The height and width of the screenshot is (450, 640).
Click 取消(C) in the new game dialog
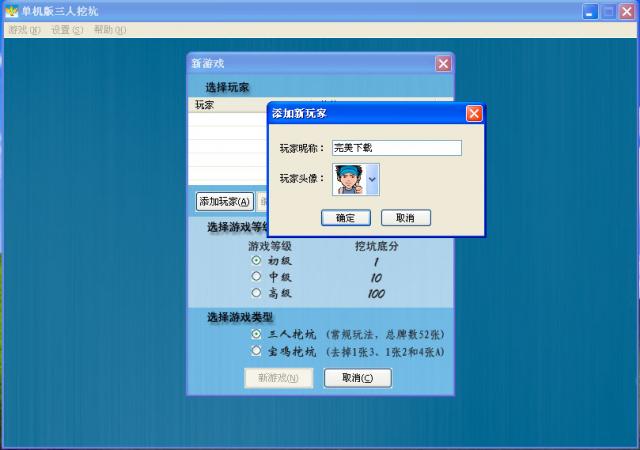pyautogui.click(x=357, y=378)
